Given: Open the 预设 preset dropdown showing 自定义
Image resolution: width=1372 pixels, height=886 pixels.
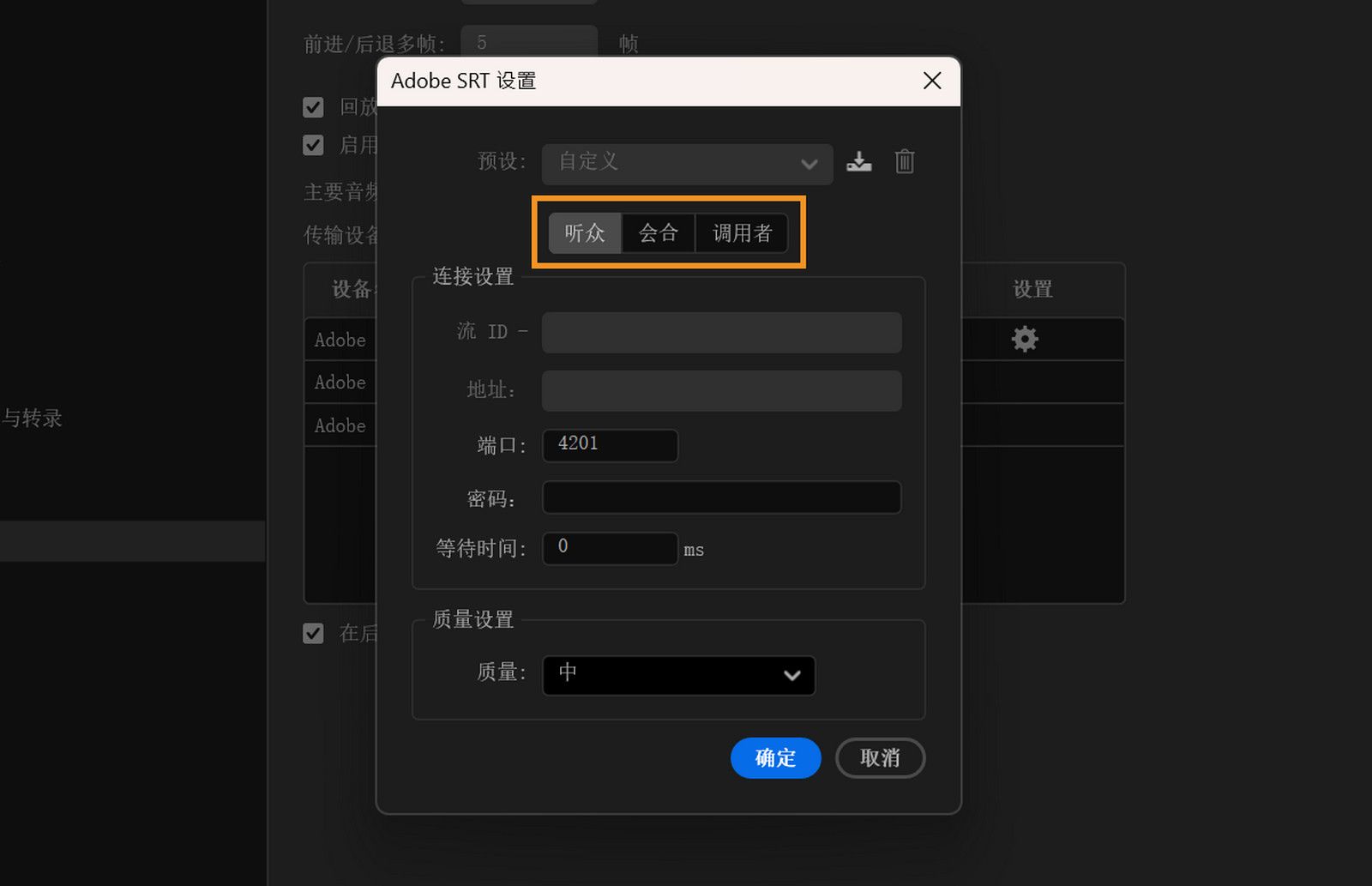Looking at the screenshot, I should tap(686, 163).
